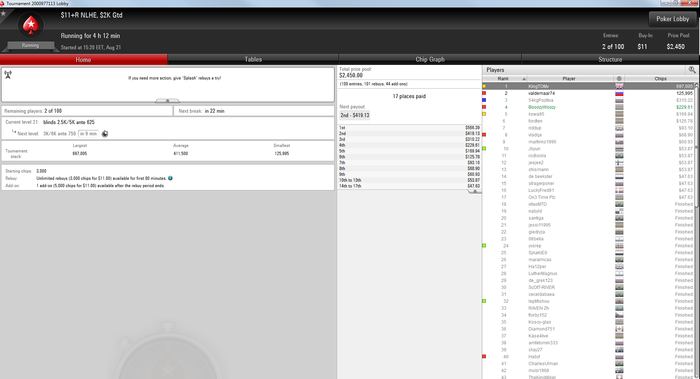Image resolution: width=700 pixels, height=379 pixels.
Task: Select player valdemaar74 in the list
Action: [588, 93]
